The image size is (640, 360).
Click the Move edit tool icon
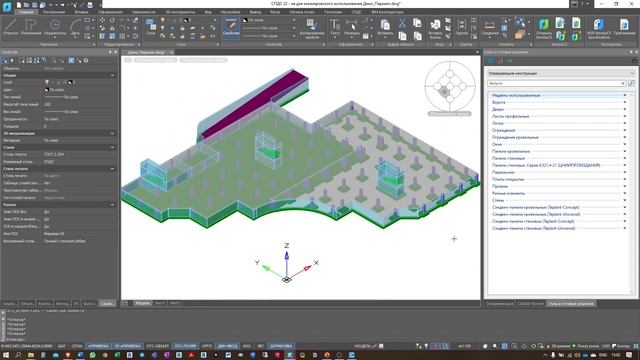click(102, 20)
